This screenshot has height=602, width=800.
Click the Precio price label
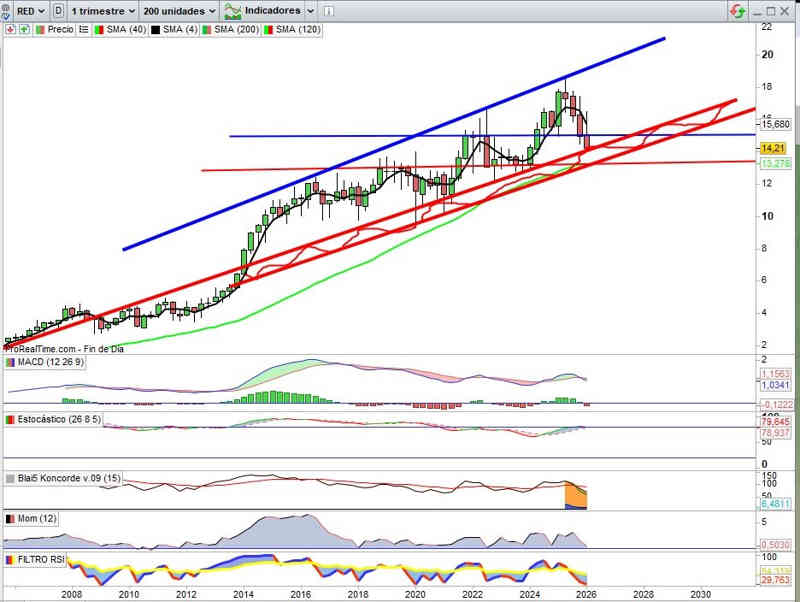tap(60, 30)
